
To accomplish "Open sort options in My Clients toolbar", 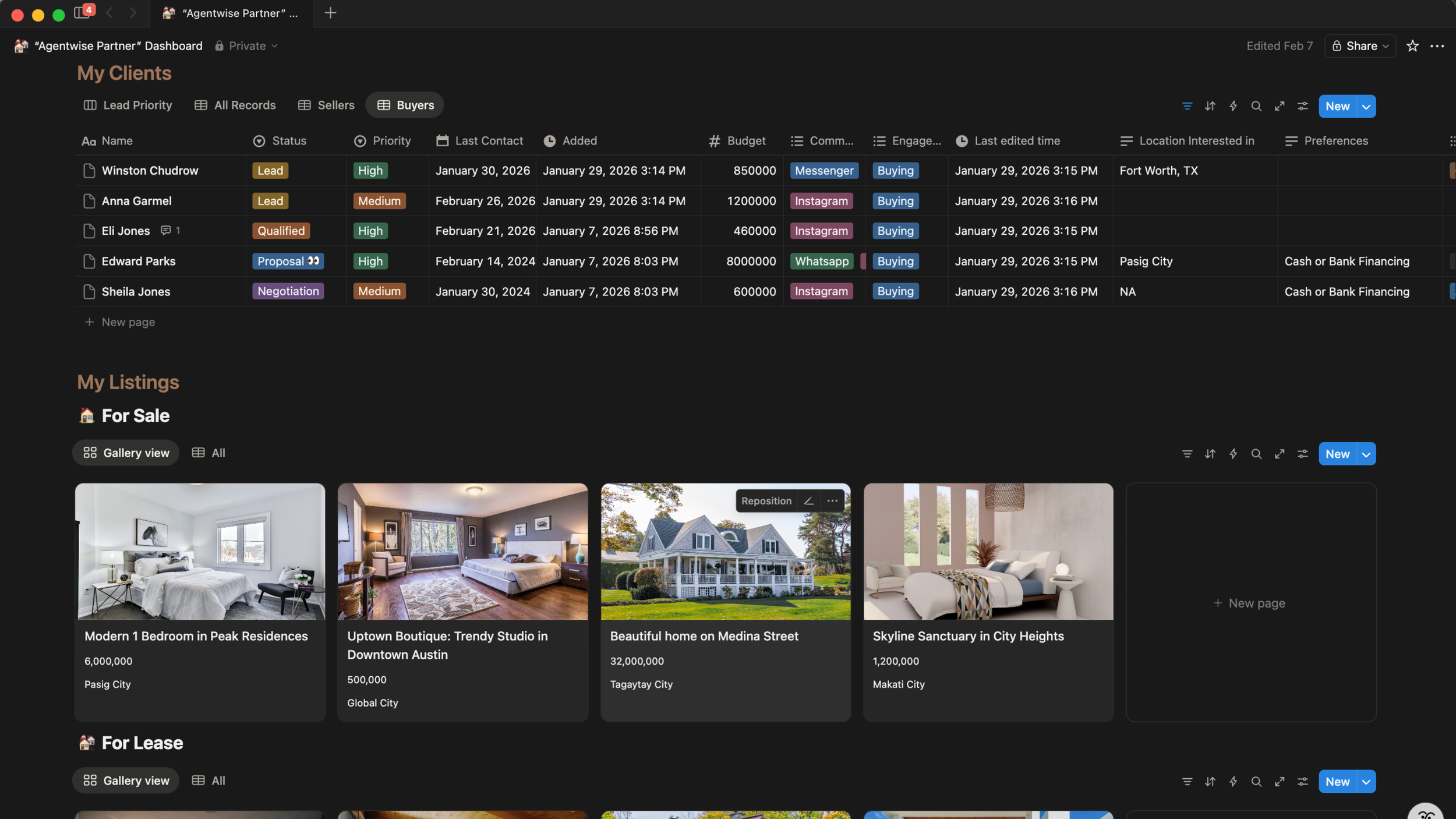I will point(1210,106).
